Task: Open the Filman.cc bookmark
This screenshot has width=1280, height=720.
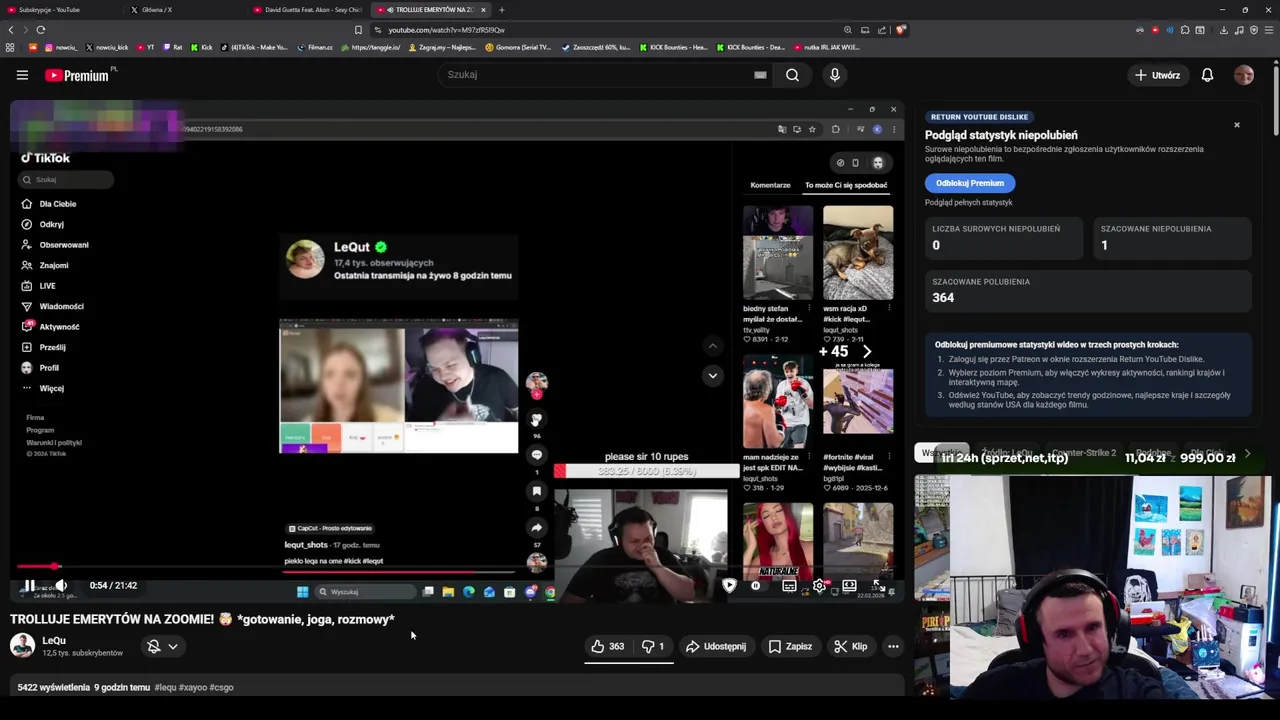Action: click(x=314, y=47)
